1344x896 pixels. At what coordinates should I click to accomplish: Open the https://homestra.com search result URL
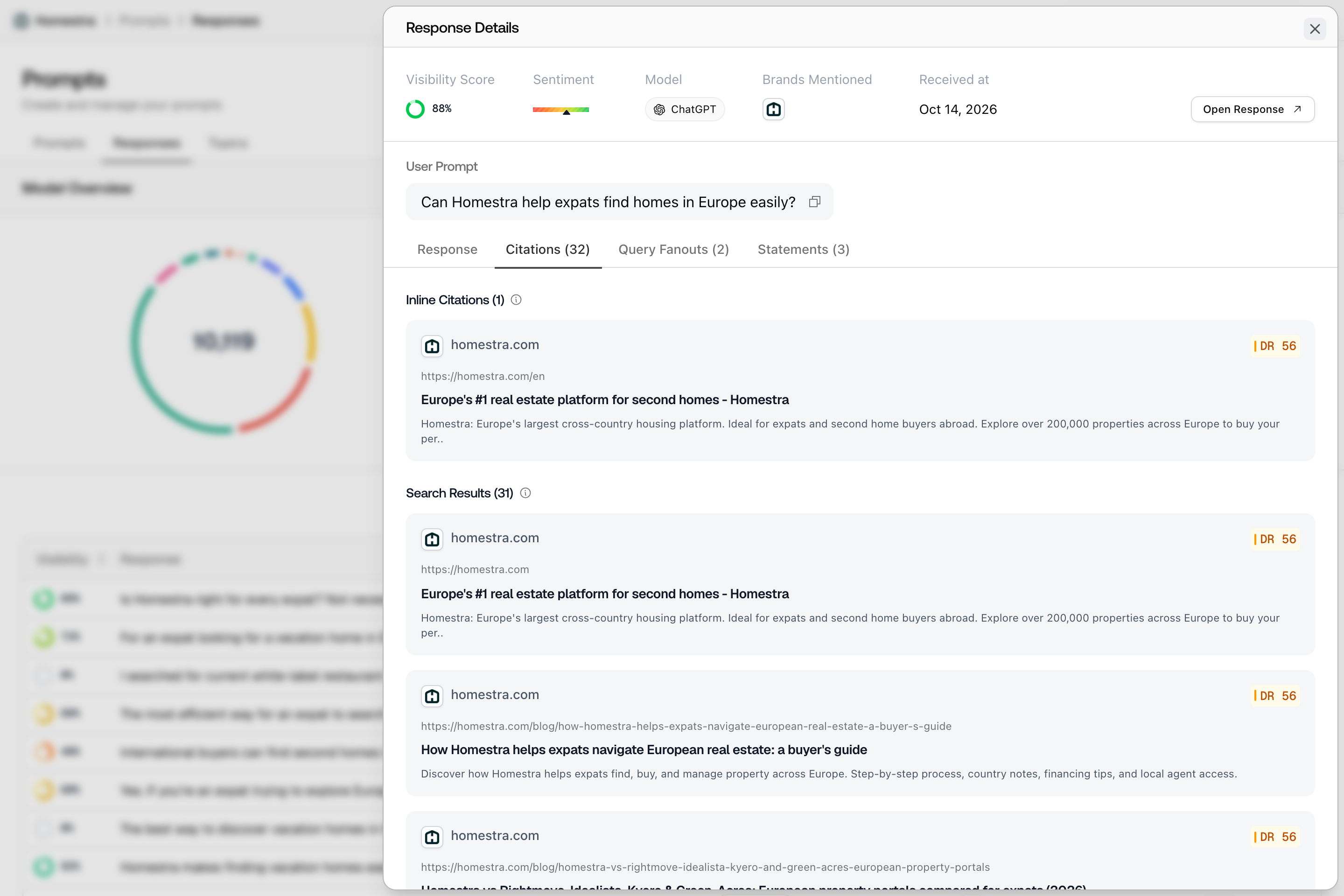pyautogui.click(x=475, y=569)
